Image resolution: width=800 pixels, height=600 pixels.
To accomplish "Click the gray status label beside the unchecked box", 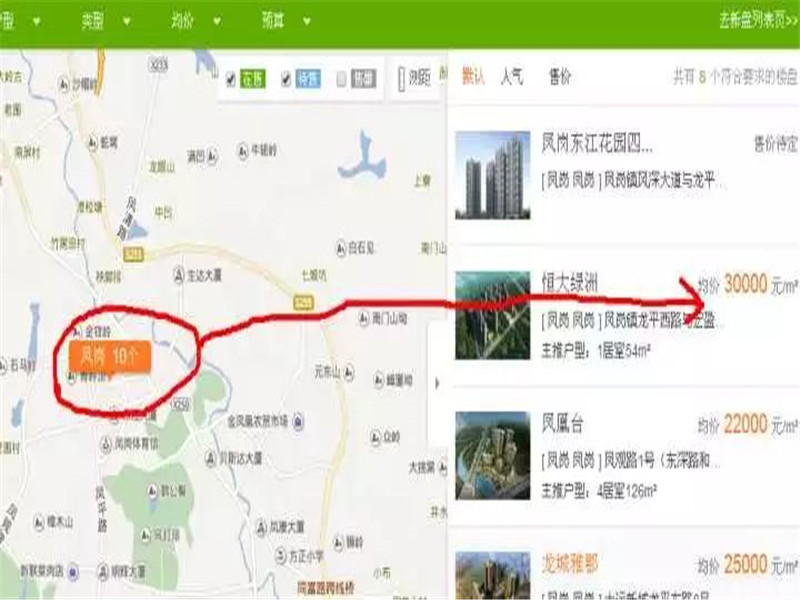I will [x=364, y=79].
